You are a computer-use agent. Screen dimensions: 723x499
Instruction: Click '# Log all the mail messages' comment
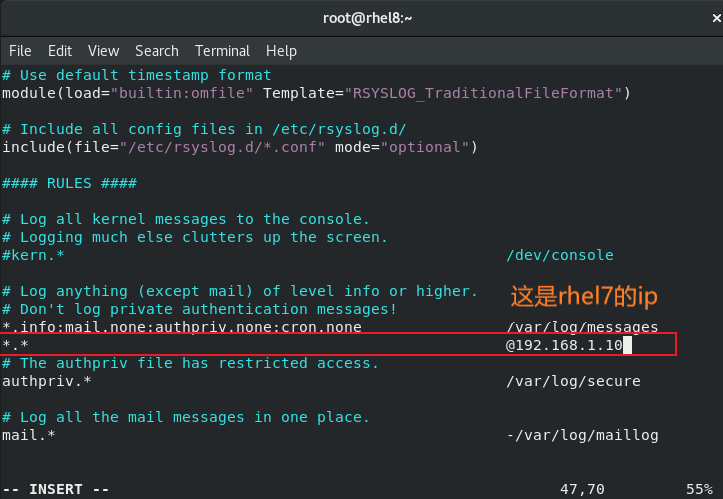pos(186,417)
